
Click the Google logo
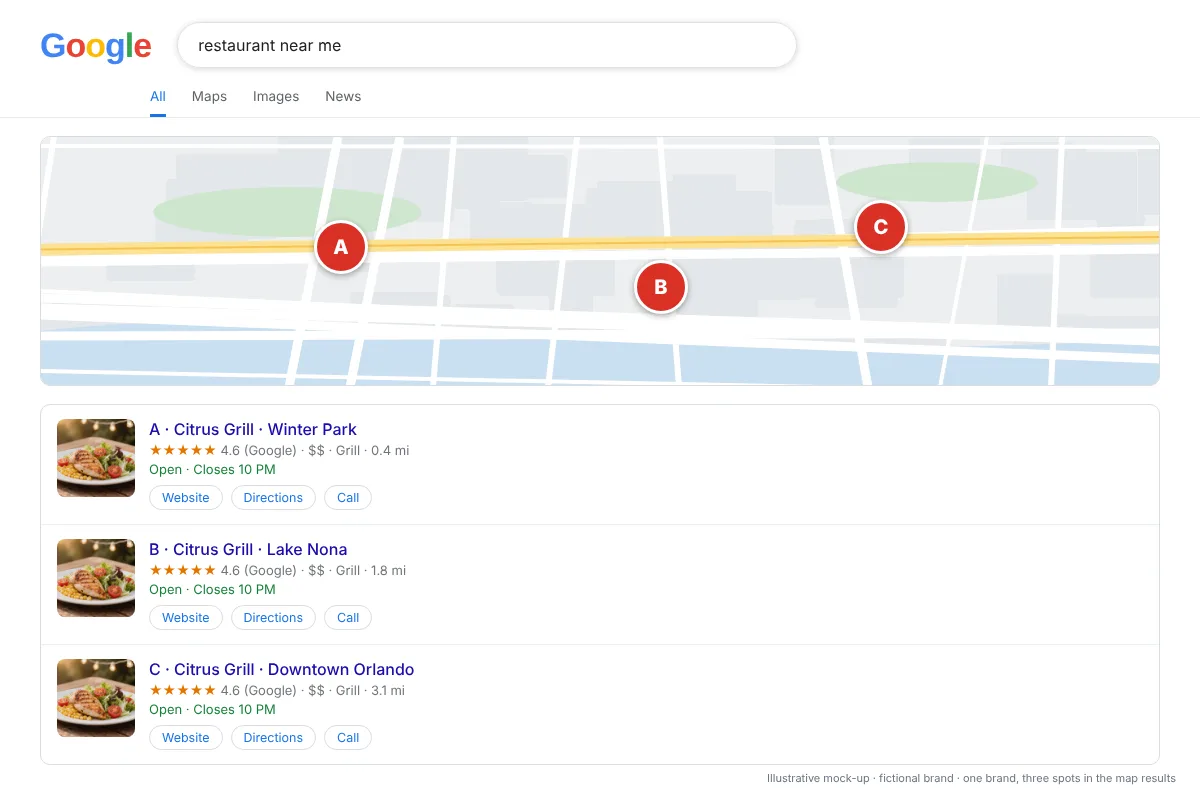[x=96, y=46]
